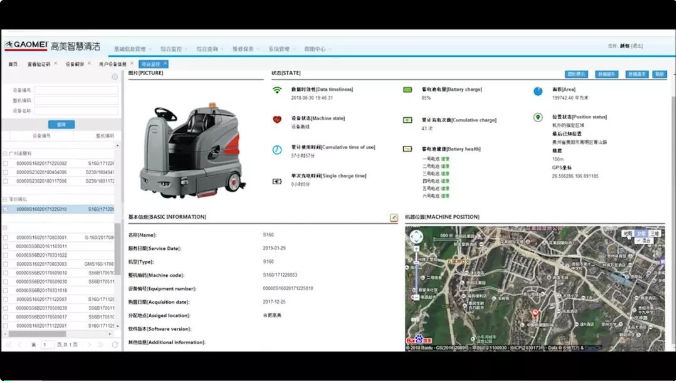676x383 pixels.
Task: Close the 综合监控 active tab
Action: pyautogui.click(x=165, y=63)
